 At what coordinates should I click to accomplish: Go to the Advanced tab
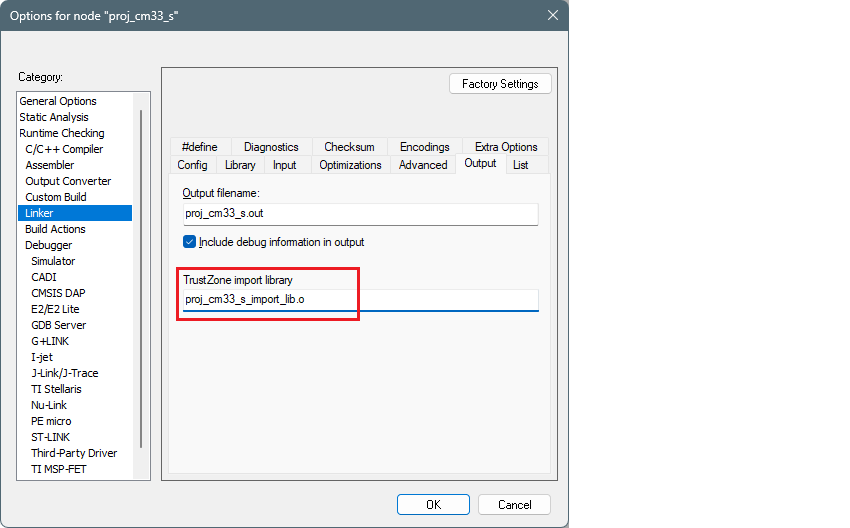point(423,165)
